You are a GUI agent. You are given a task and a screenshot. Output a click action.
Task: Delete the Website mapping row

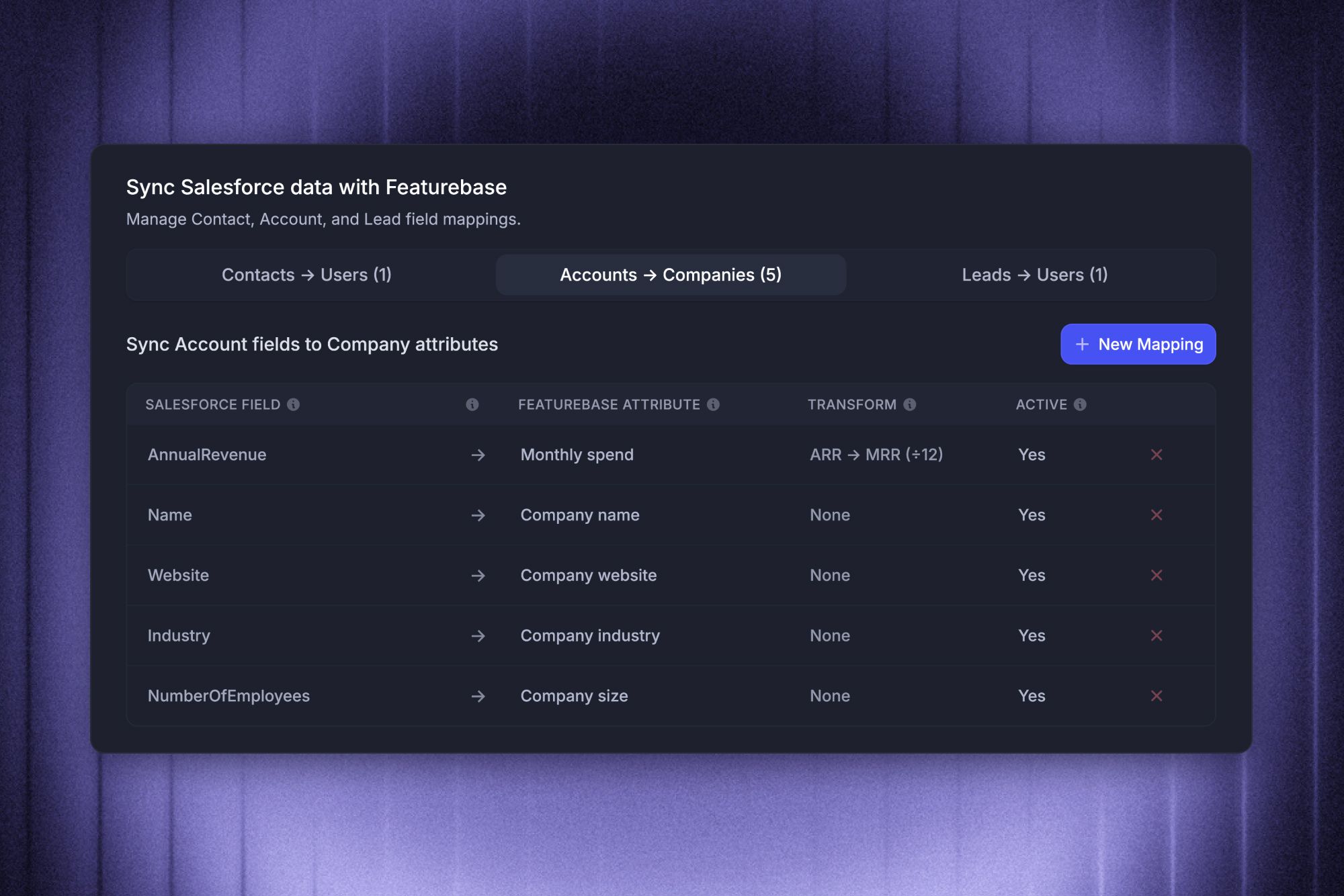tap(1157, 576)
